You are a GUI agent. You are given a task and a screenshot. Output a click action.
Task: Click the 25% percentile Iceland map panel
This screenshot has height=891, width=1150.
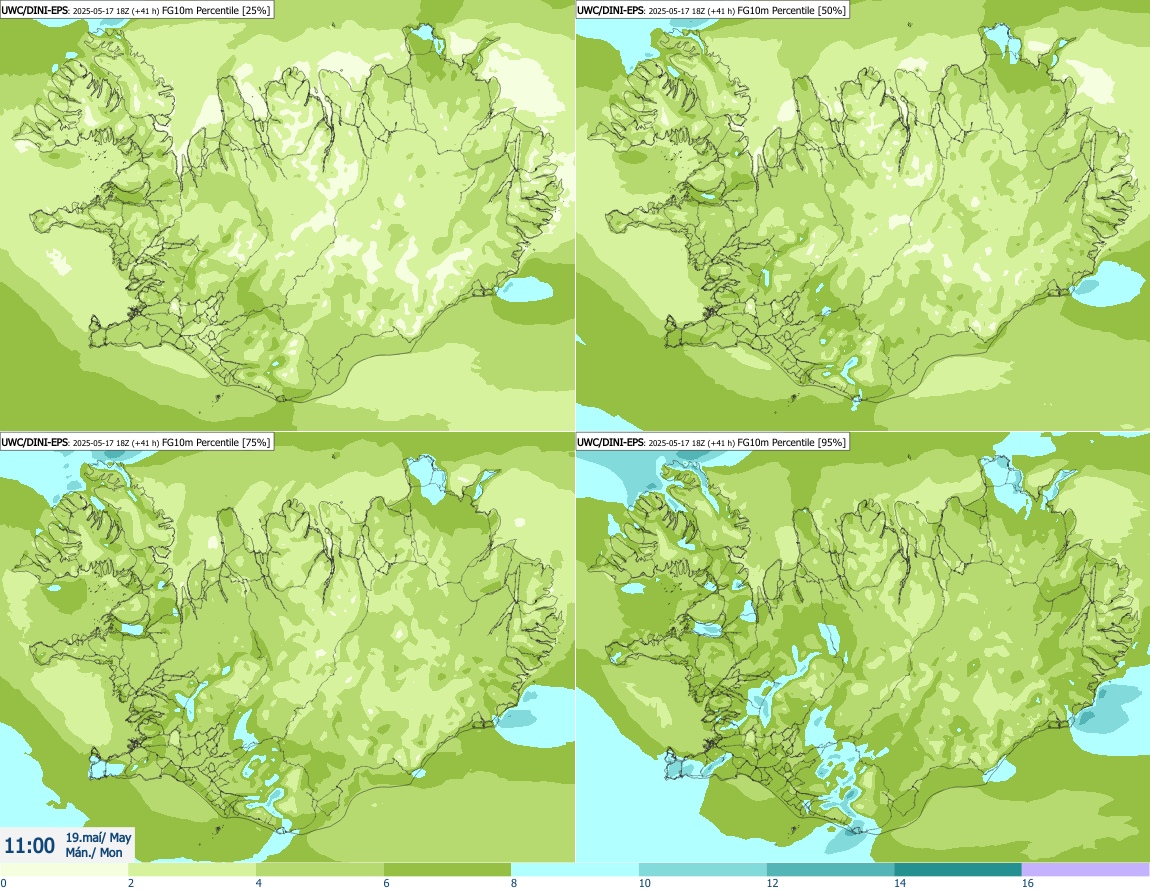pyautogui.click(x=287, y=215)
